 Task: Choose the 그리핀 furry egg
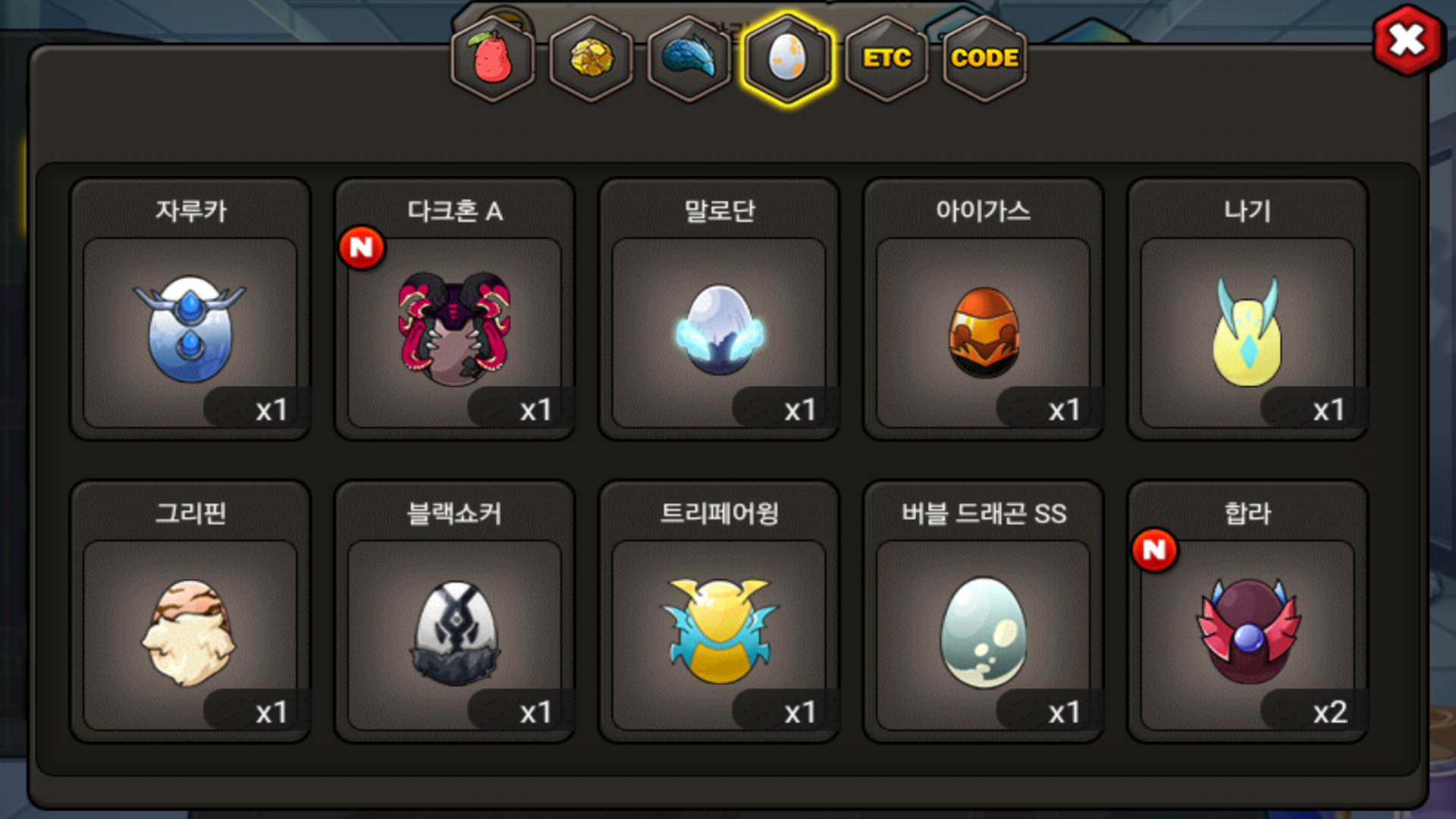[x=190, y=612]
